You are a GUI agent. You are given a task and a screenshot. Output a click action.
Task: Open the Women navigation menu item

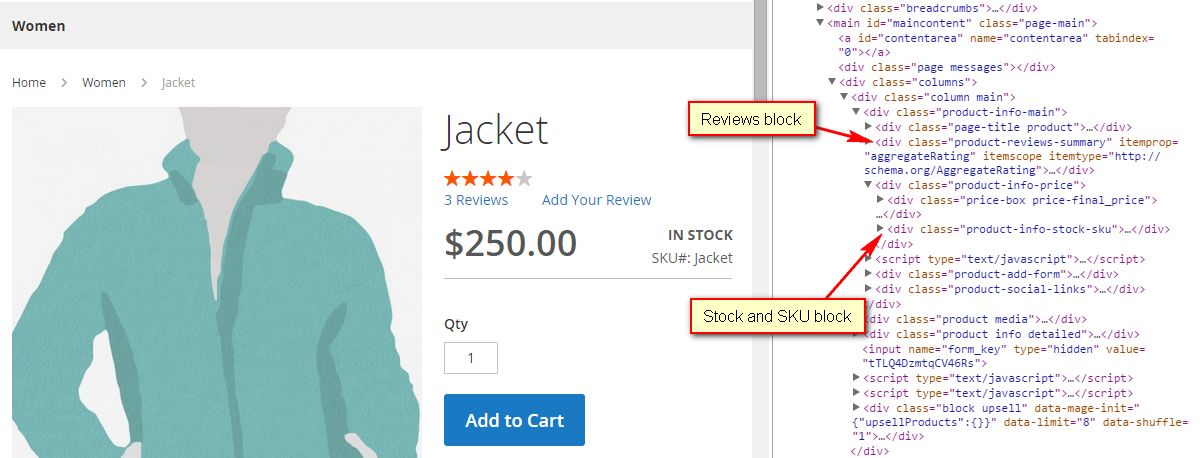[39, 26]
